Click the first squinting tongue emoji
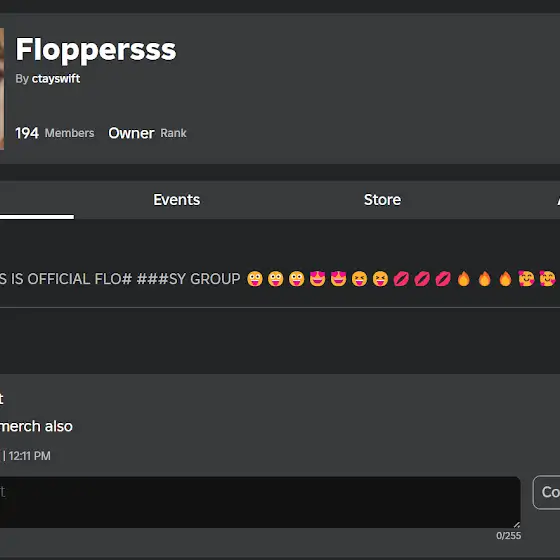The height and width of the screenshot is (560, 560). coord(359,279)
